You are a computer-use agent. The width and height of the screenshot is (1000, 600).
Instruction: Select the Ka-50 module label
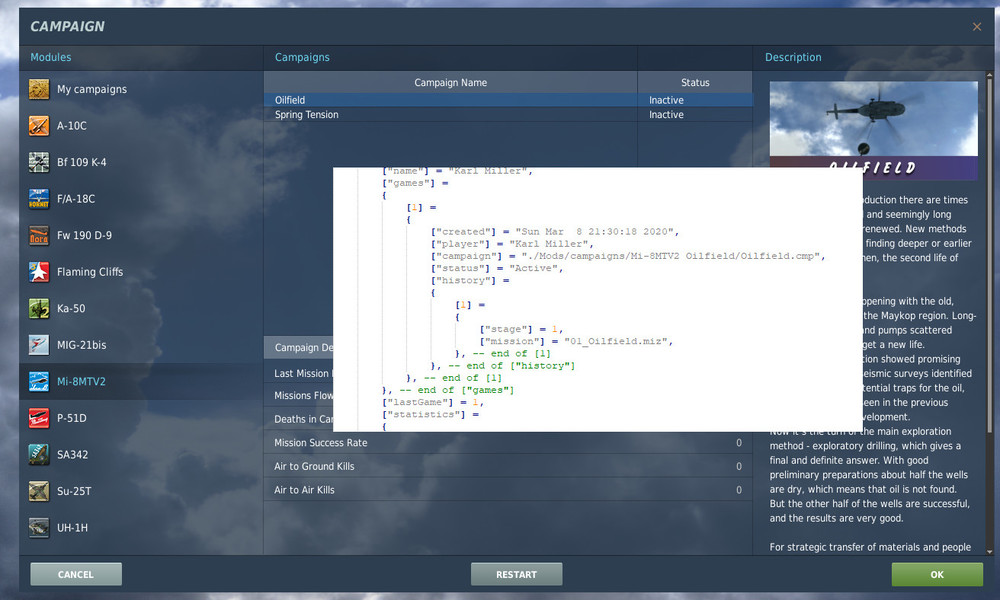click(x=71, y=309)
